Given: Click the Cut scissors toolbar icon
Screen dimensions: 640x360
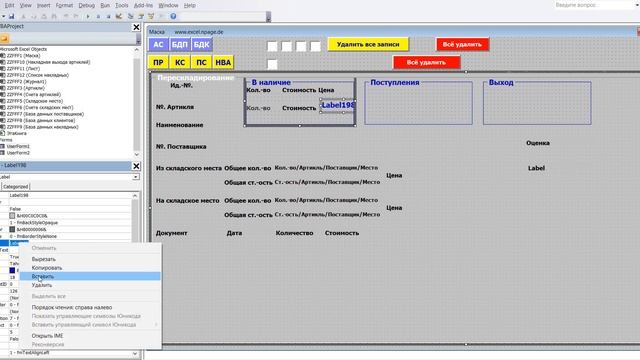Looking at the screenshot, I should [x=23, y=16].
